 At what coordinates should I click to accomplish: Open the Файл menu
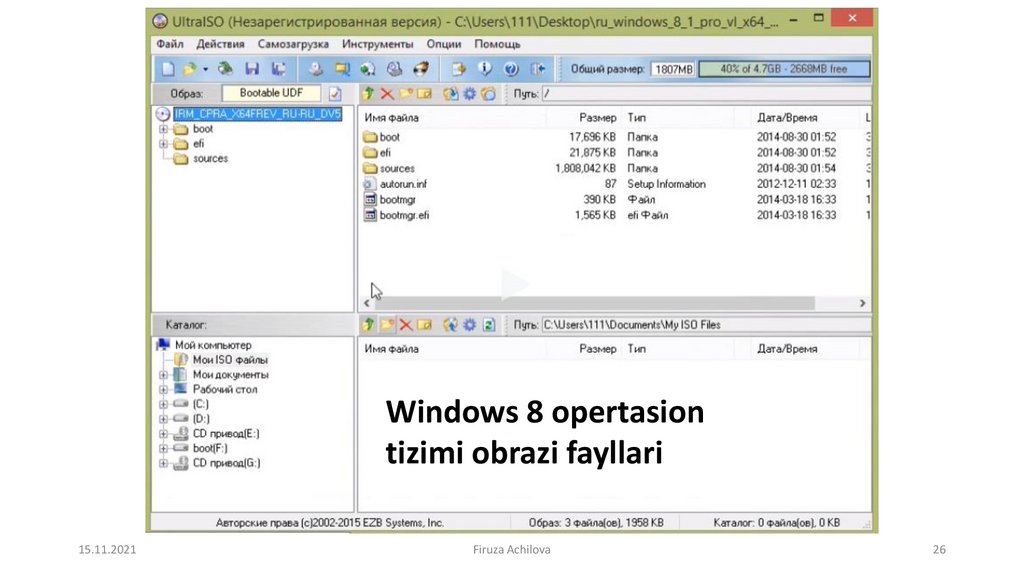[x=170, y=44]
